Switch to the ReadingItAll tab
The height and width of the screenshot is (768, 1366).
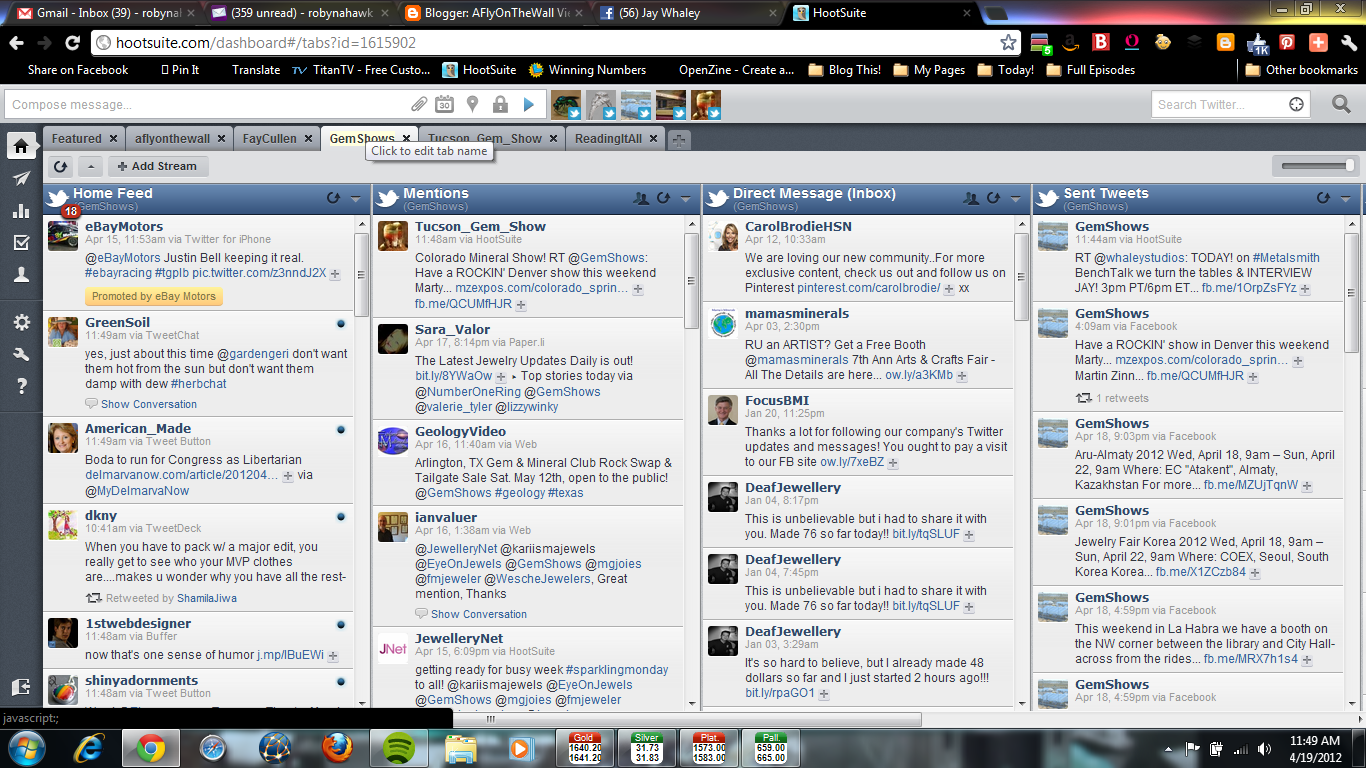click(x=608, y=139)
